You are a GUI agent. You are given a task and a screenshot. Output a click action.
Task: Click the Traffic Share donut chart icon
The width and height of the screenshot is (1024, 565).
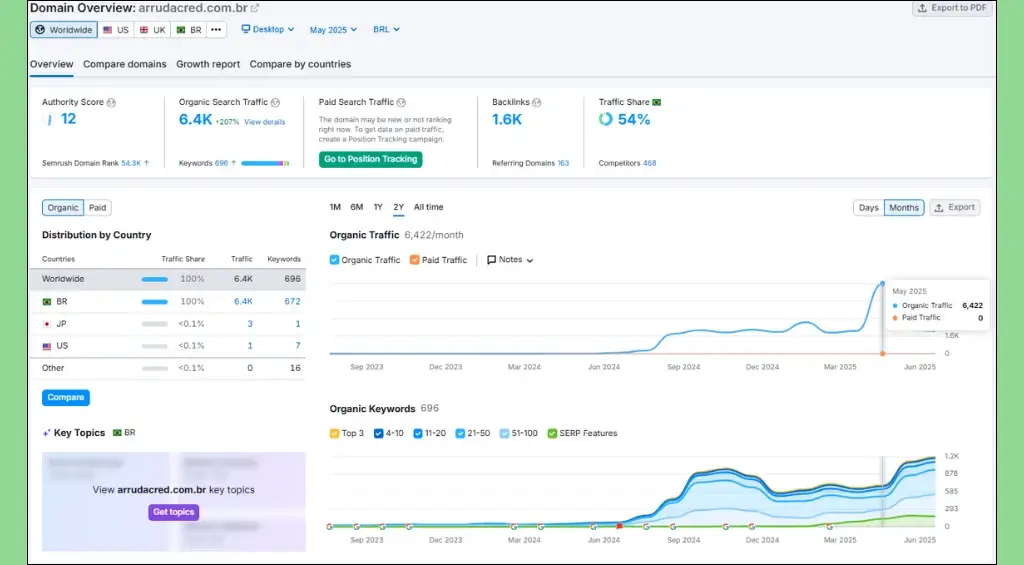pyautogui.click(x=605, y=119)
